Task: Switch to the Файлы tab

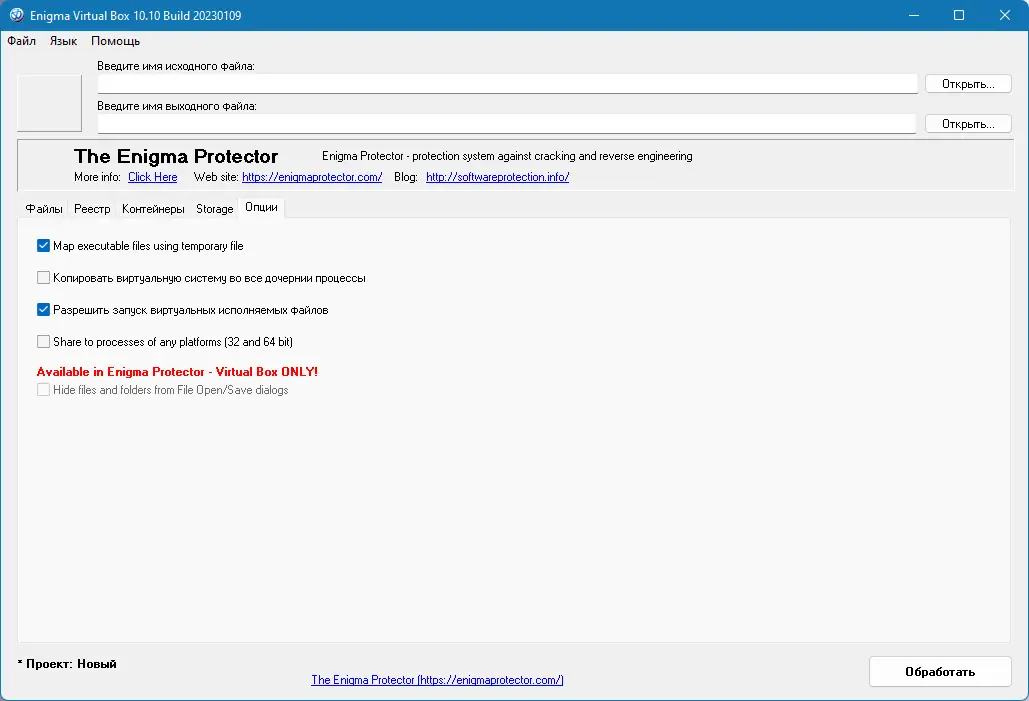Action: (x=44, y=209)
